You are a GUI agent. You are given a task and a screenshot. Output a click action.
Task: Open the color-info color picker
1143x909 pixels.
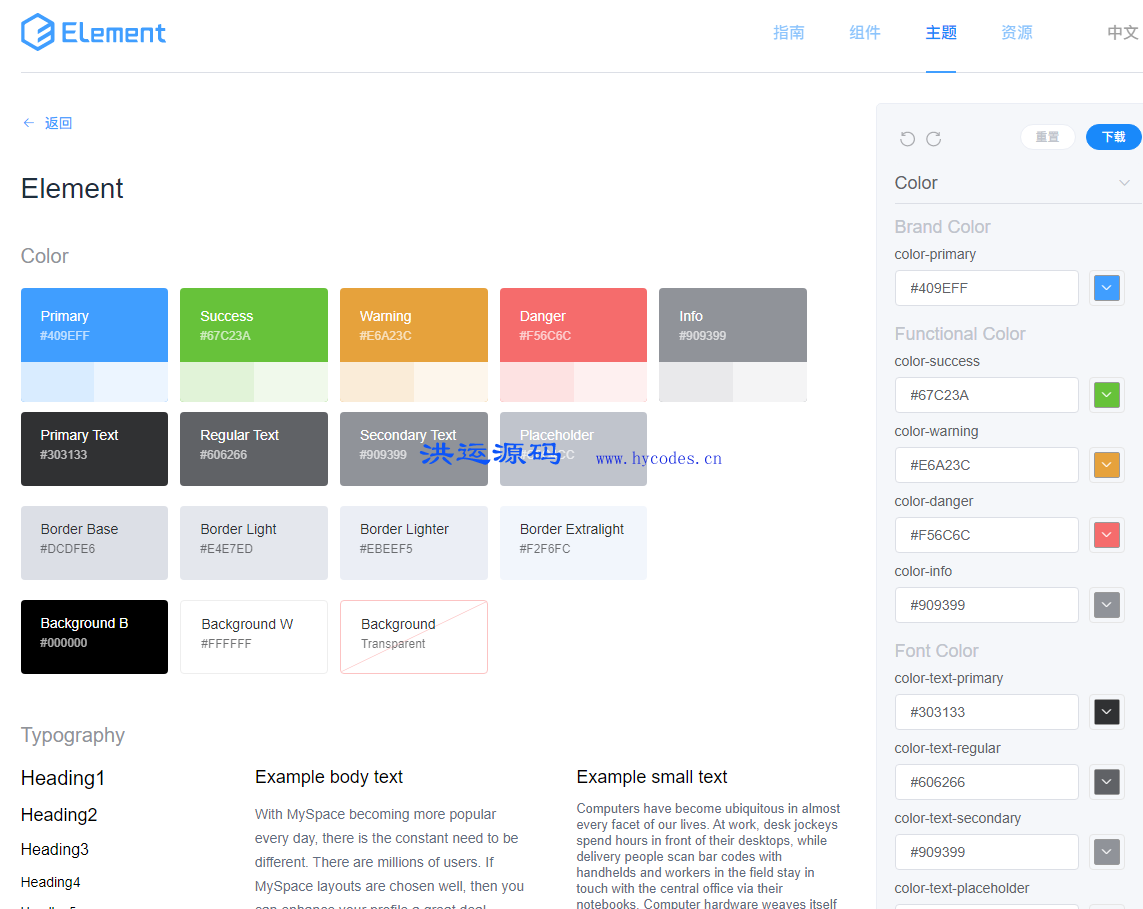point(1107,605)
